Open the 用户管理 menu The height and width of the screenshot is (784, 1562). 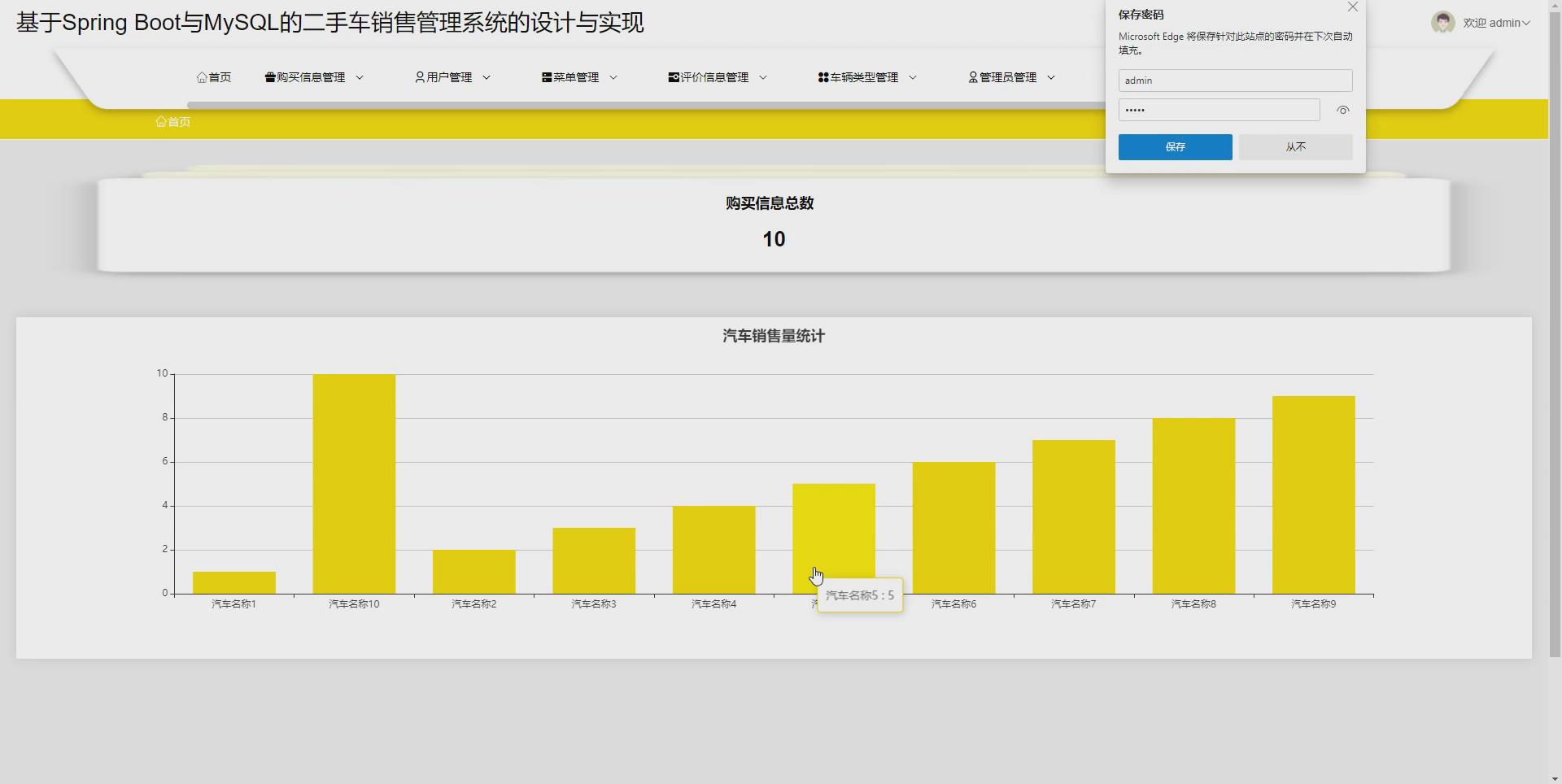(453, 77)
